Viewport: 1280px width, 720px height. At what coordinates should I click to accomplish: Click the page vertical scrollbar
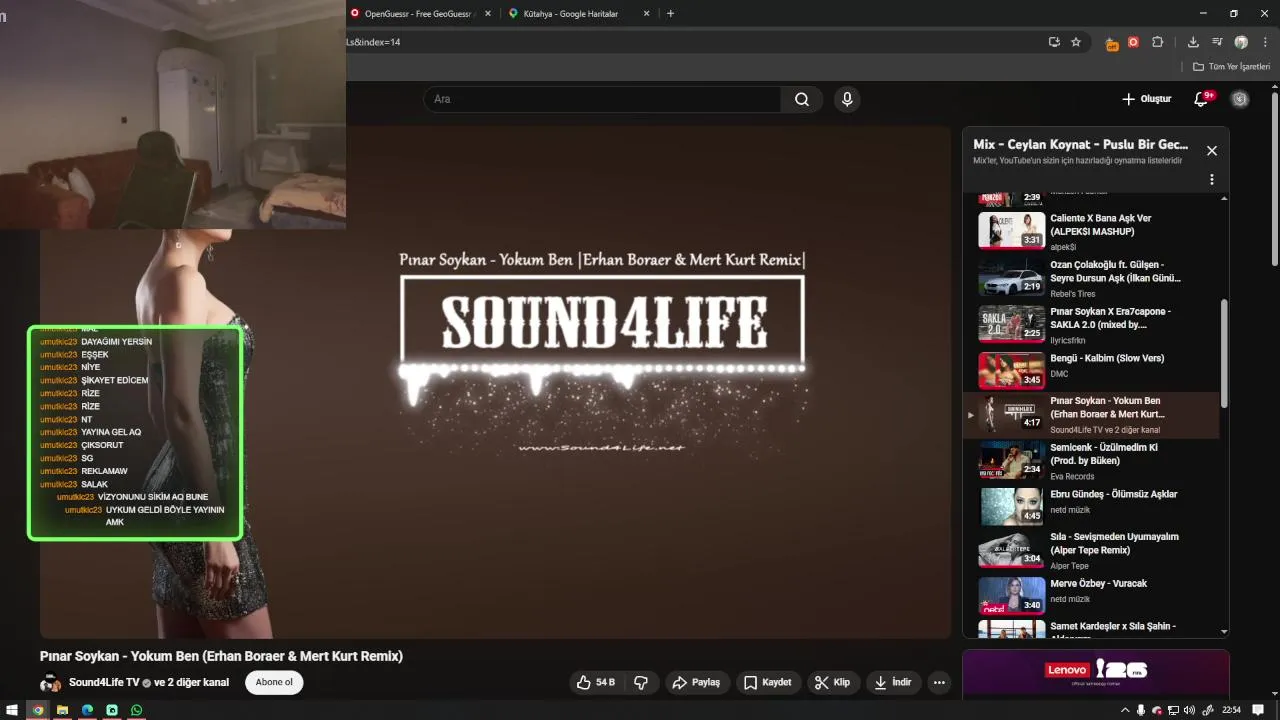pos(1275,180)
